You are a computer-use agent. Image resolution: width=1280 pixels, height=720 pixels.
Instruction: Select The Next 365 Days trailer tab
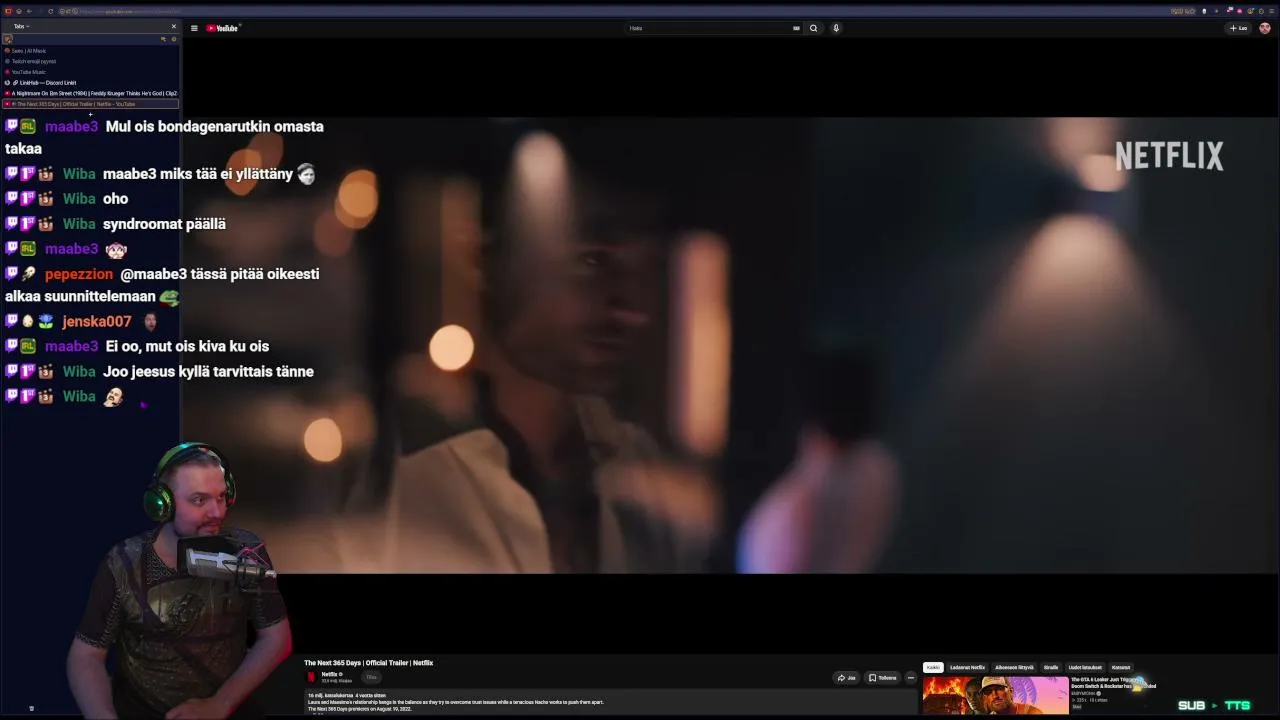coord(91,104)
